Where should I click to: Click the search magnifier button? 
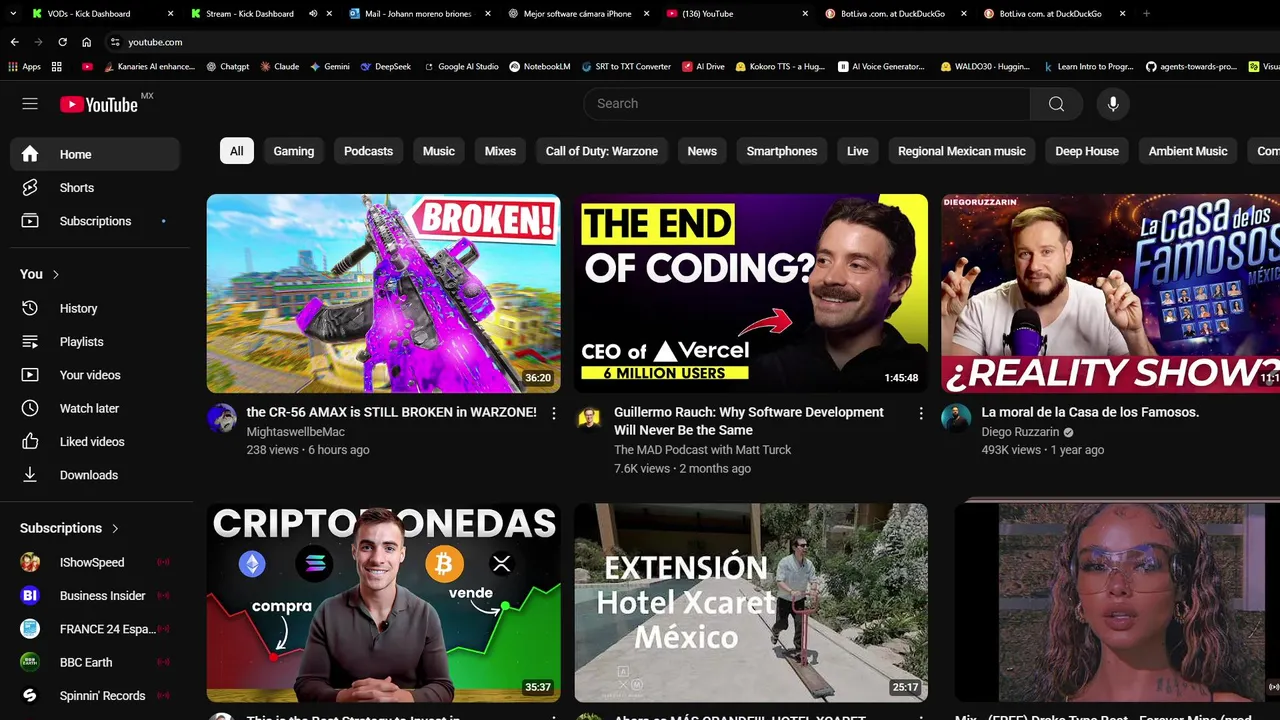tap(1056, 104)
